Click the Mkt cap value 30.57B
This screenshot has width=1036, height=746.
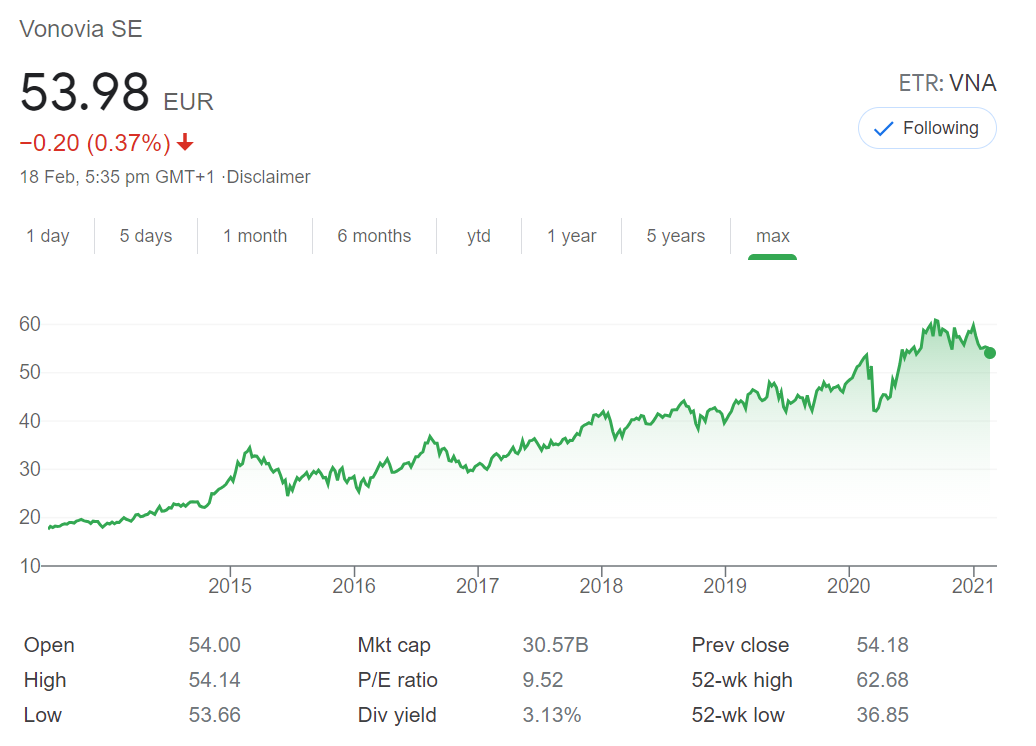pos(555,645)
